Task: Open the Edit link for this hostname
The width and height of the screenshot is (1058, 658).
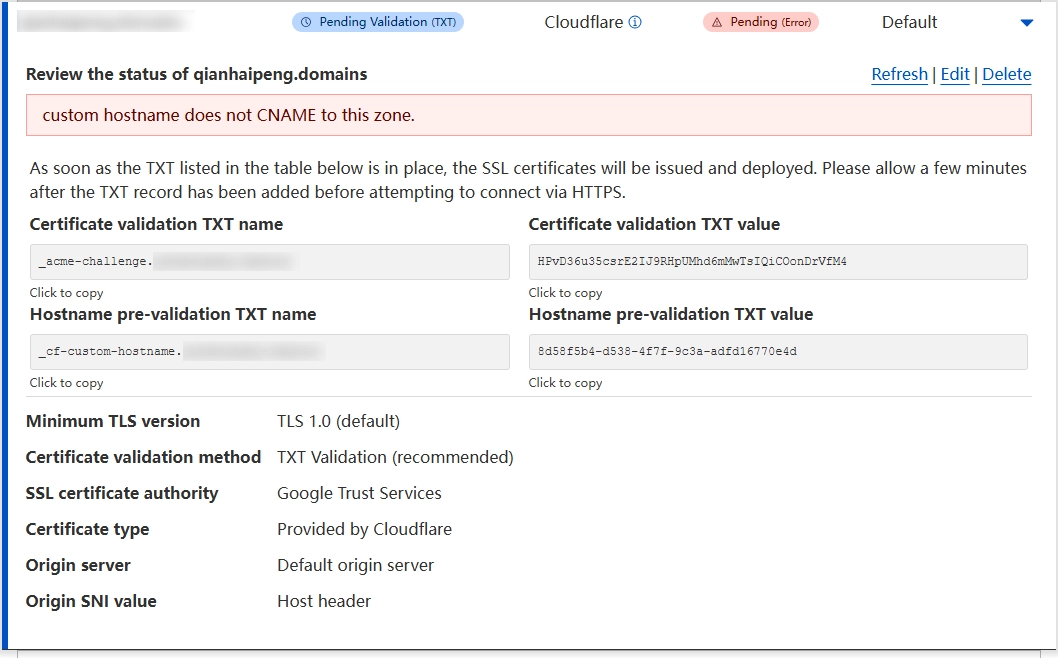Action: pos(955,75)
